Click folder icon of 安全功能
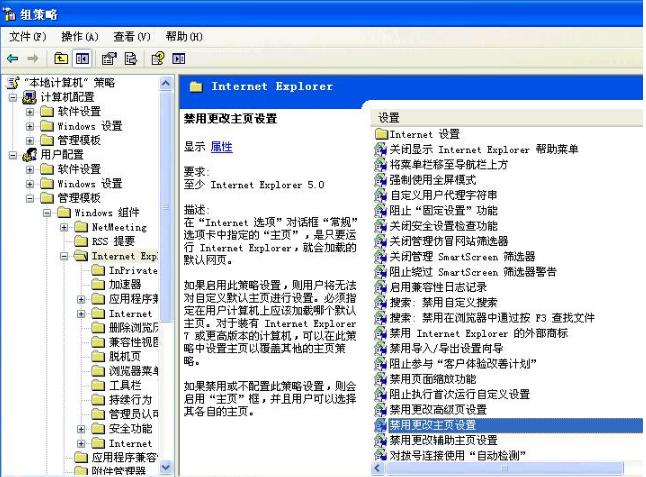This screenshot has width=646, height=477. [x=98, y=428]
